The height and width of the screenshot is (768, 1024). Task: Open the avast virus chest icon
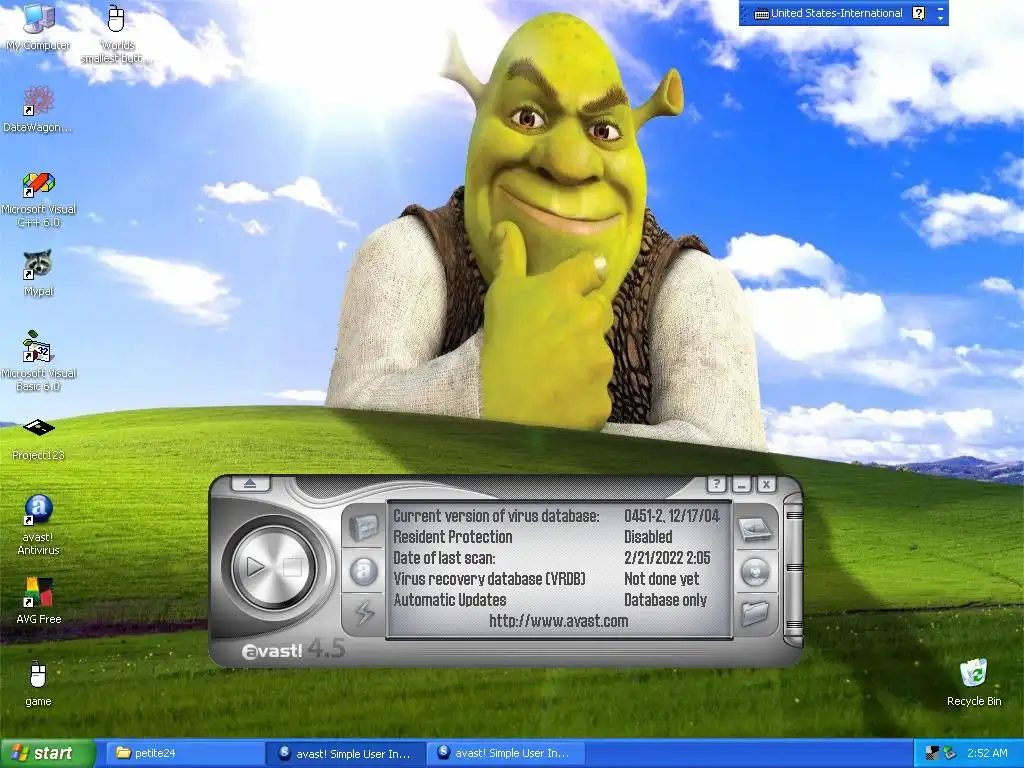point(363,528)
